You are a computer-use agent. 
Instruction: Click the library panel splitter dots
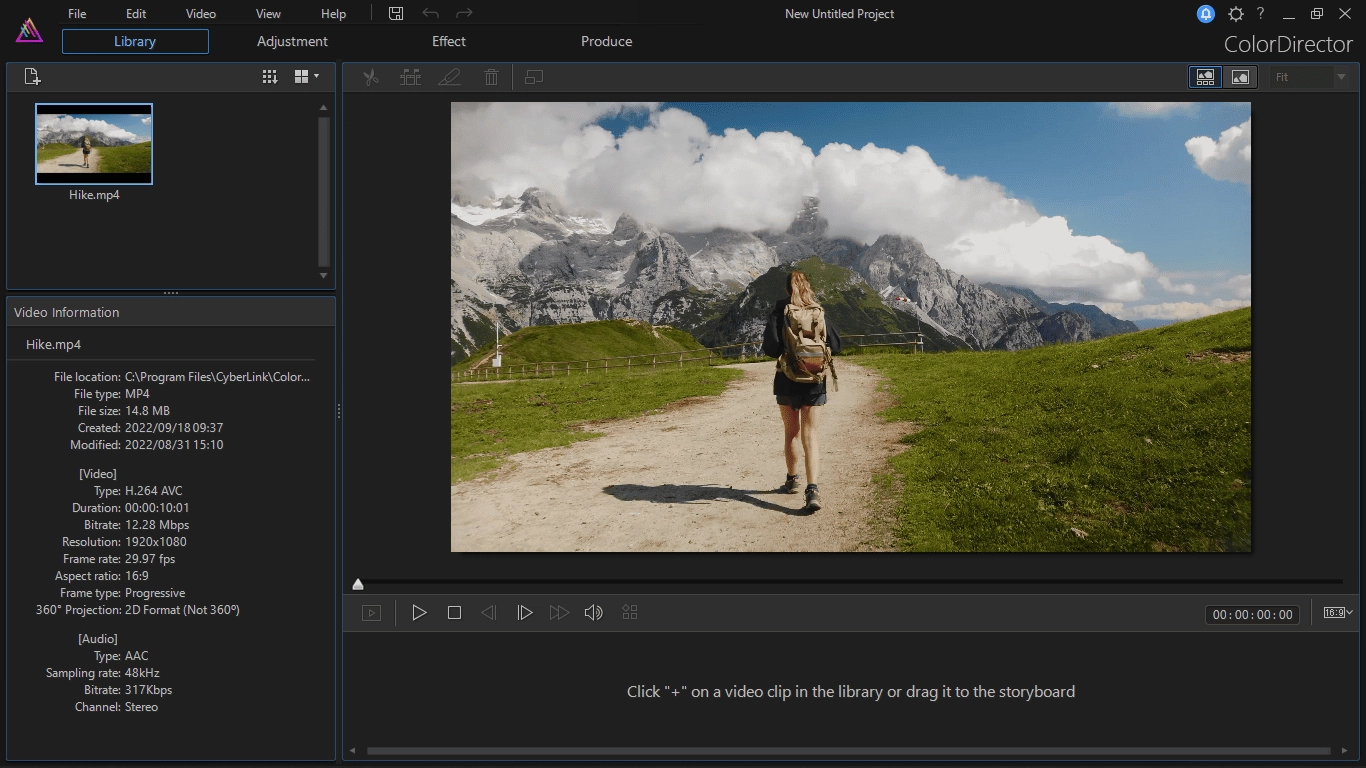coord(171,293)
